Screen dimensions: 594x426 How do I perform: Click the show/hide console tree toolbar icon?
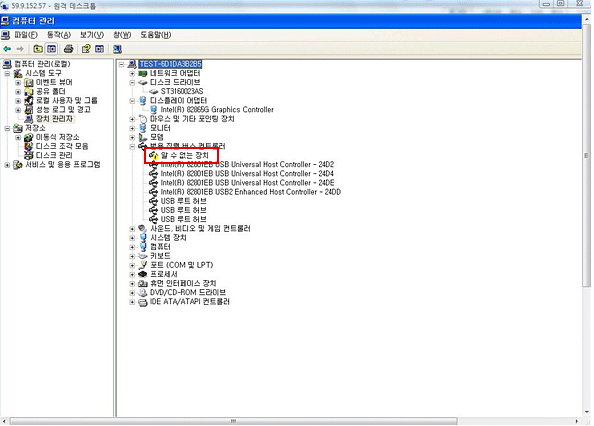51,49
